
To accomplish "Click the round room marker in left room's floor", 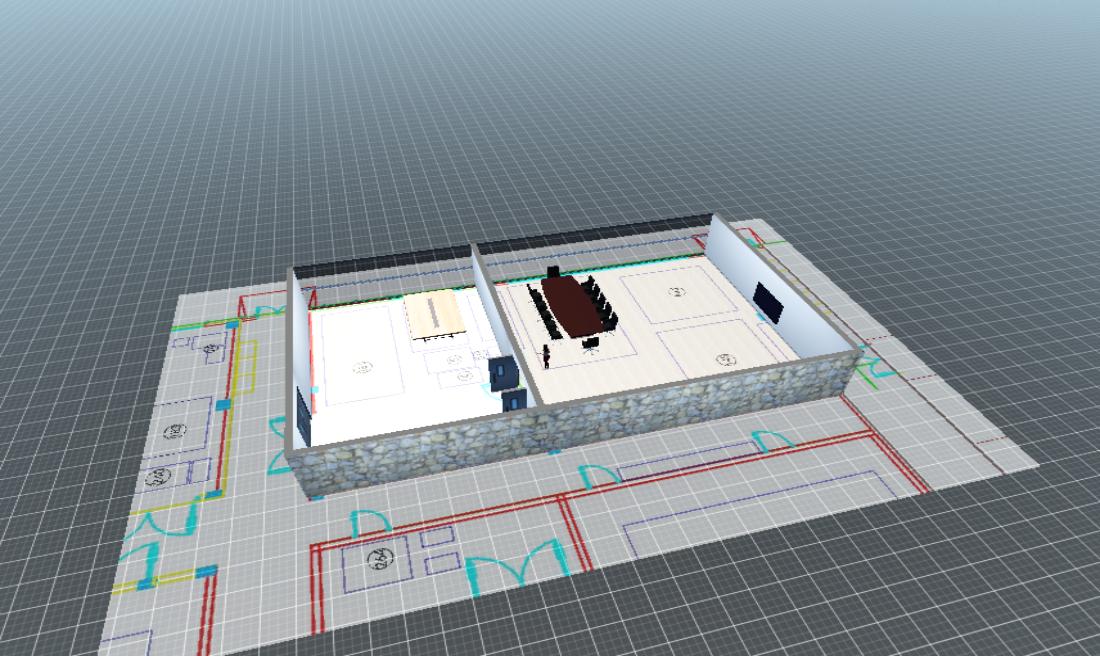I will pos(362,367).
